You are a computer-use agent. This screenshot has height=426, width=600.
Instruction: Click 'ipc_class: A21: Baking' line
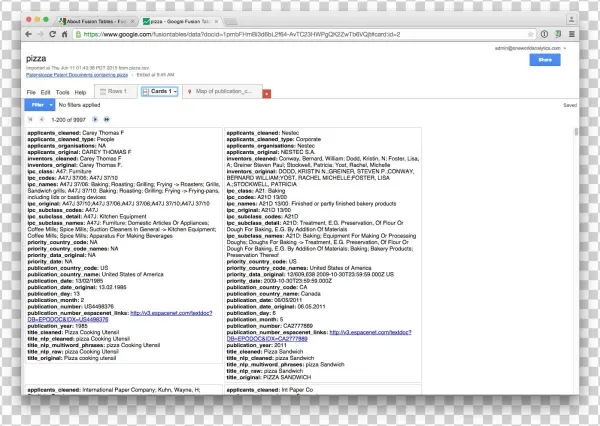[x=256, y=191]
